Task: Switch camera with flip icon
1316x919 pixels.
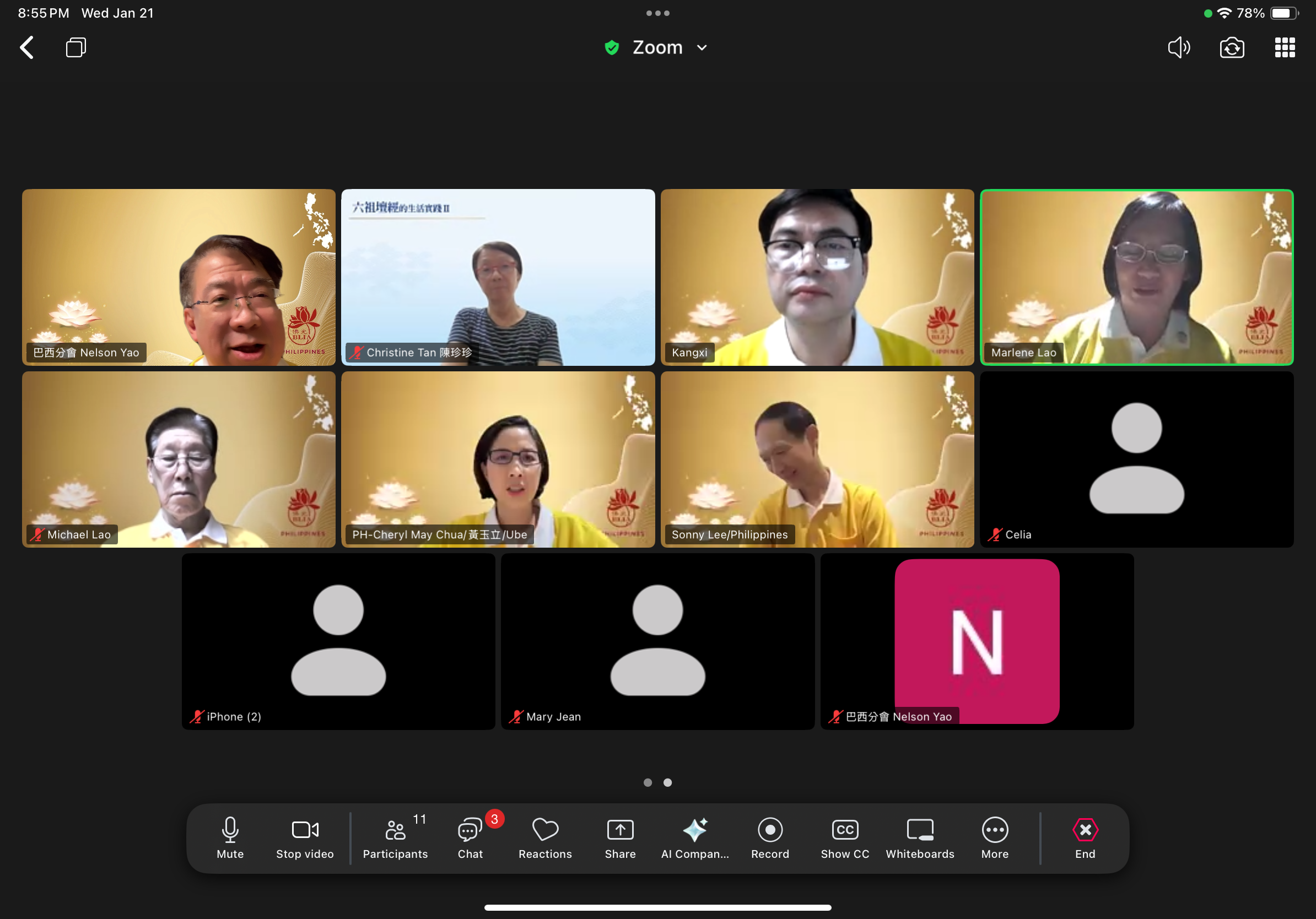Action: pyautogui.click(x=1231, y=47)
